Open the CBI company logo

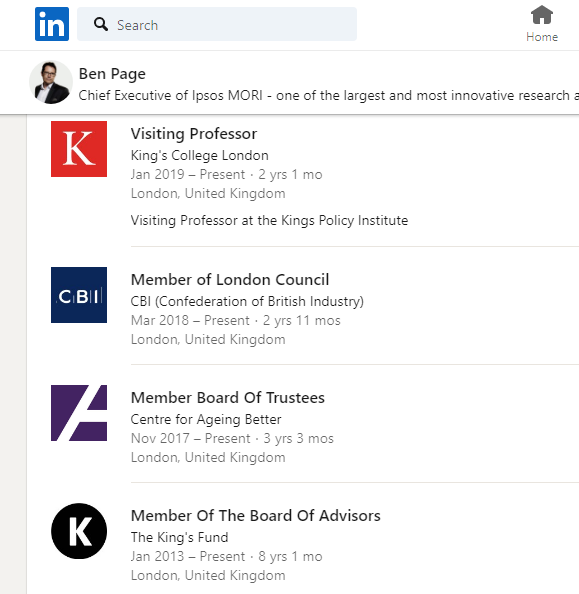(x=79, y=295)
